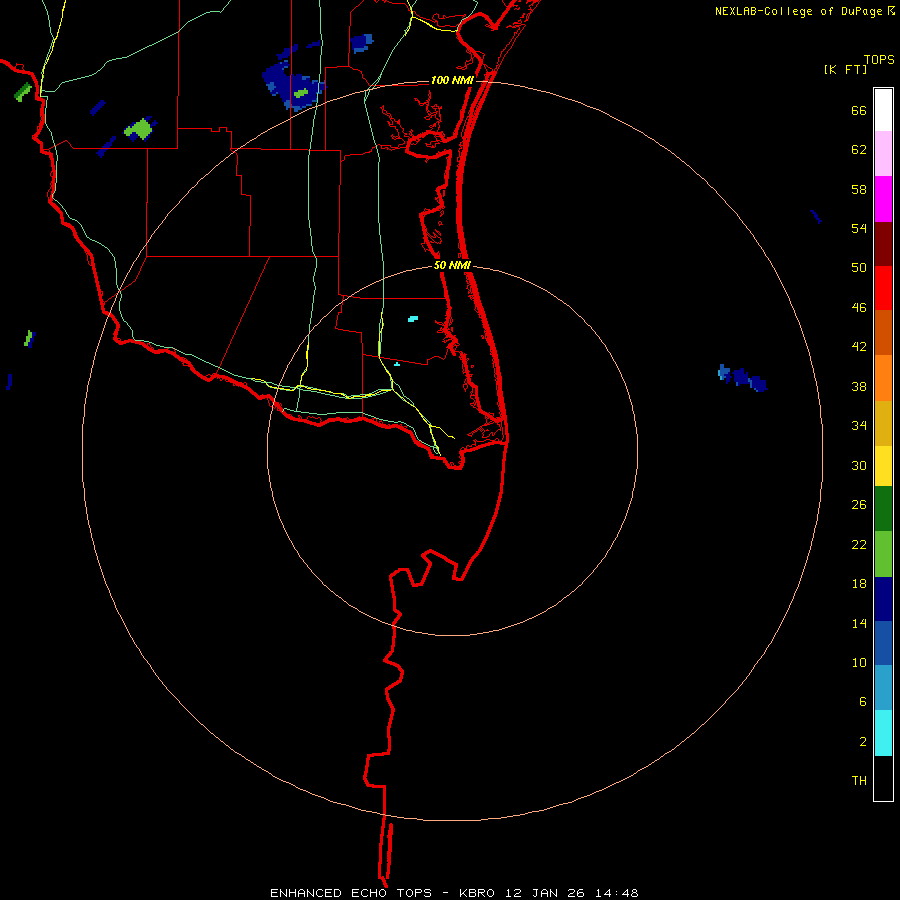Click the 100 NMI range ring label
The height and width of the screenshot is (900, 900).
pyautogui.click(x=452, y=80)
